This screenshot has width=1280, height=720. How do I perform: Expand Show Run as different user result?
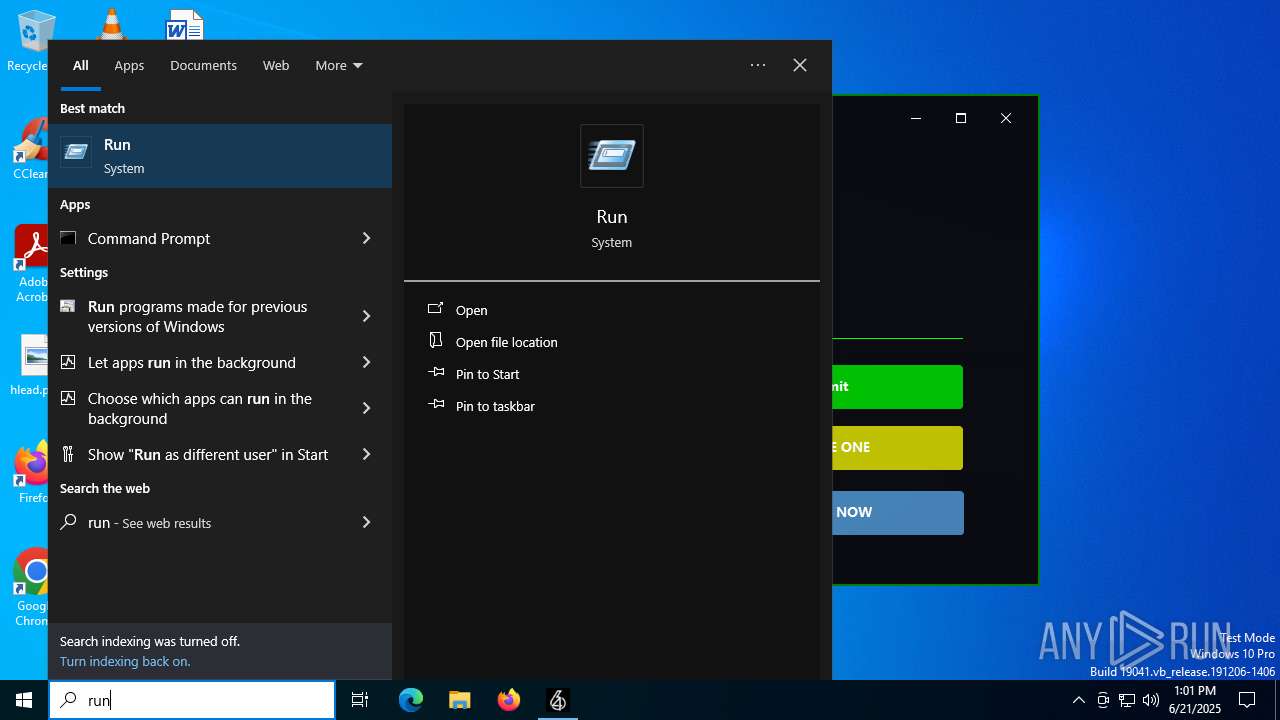point(366,454)
